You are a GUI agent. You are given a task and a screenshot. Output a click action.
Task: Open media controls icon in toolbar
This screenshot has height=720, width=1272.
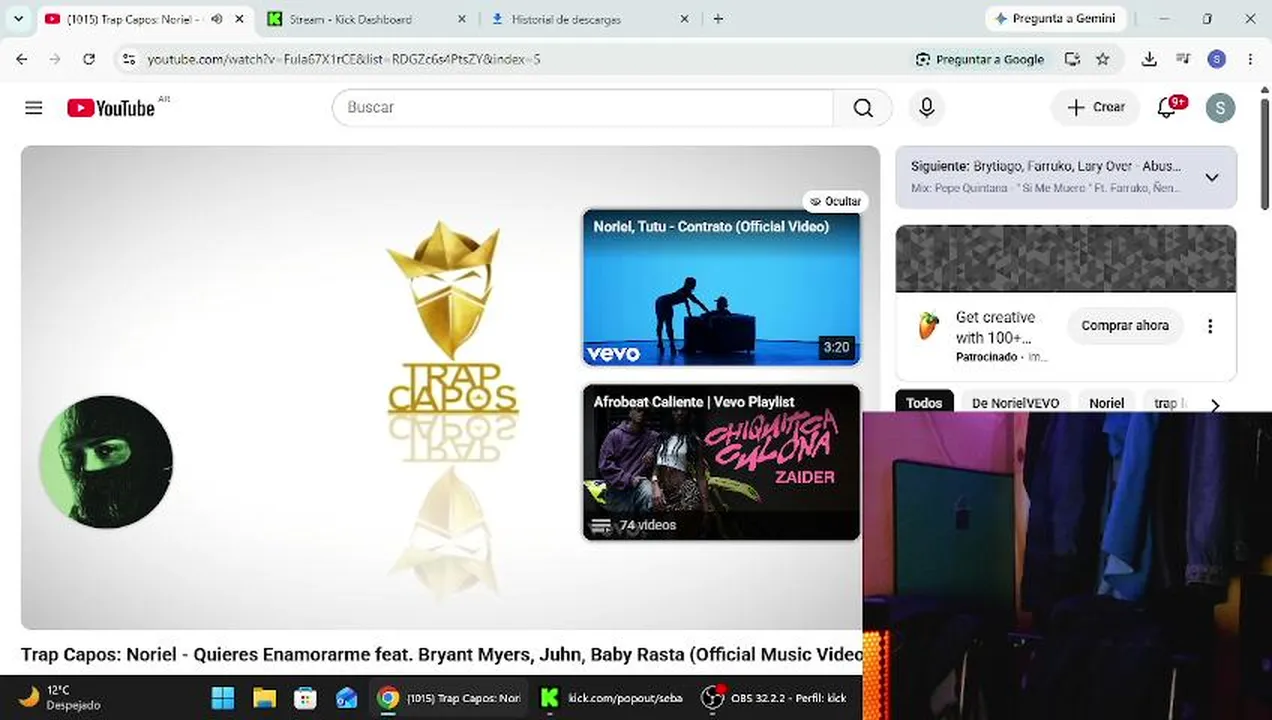coord(1183,59)
